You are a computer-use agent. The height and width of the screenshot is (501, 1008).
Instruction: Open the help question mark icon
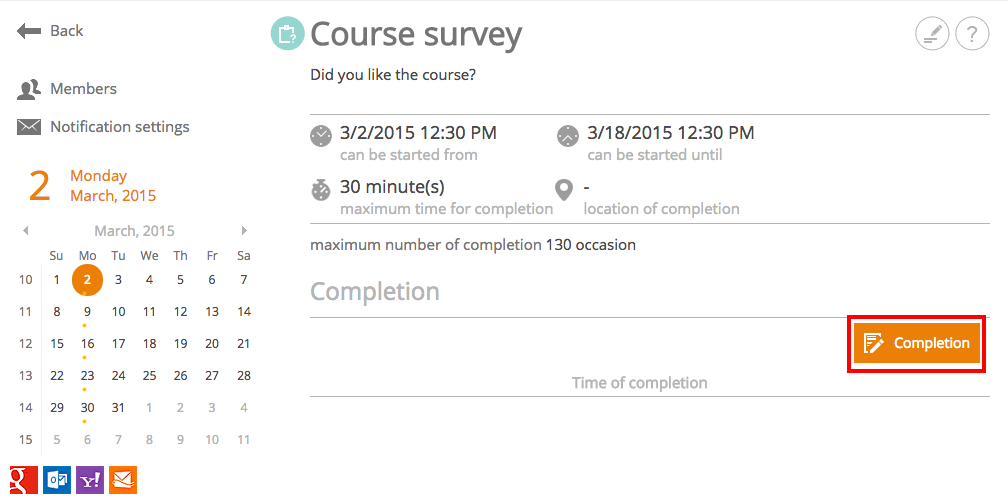pyautogui.click(x=972, y=33)
